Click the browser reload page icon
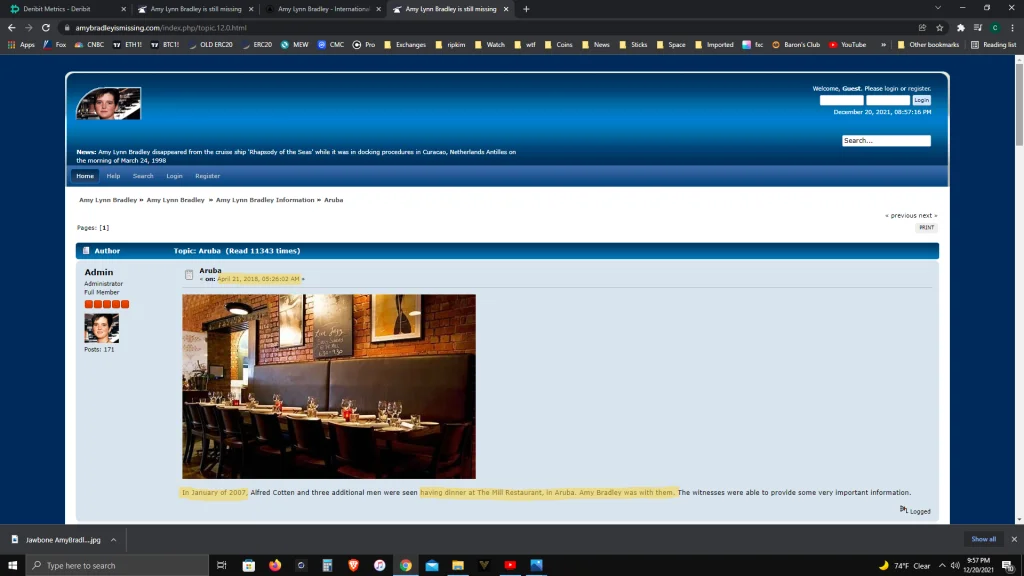The height and width of the screenshot is (576, 1024). (x=46, y=28)
